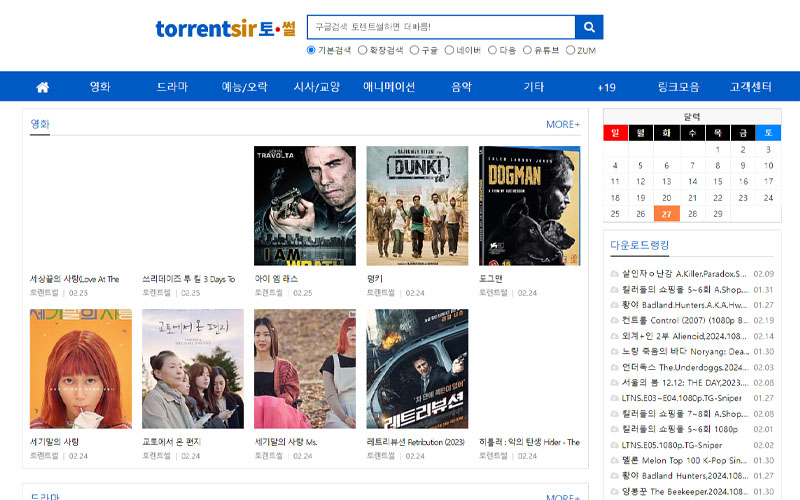Open the +19 menu
Screen dimensions: 800x500
[x=606, y=87]
